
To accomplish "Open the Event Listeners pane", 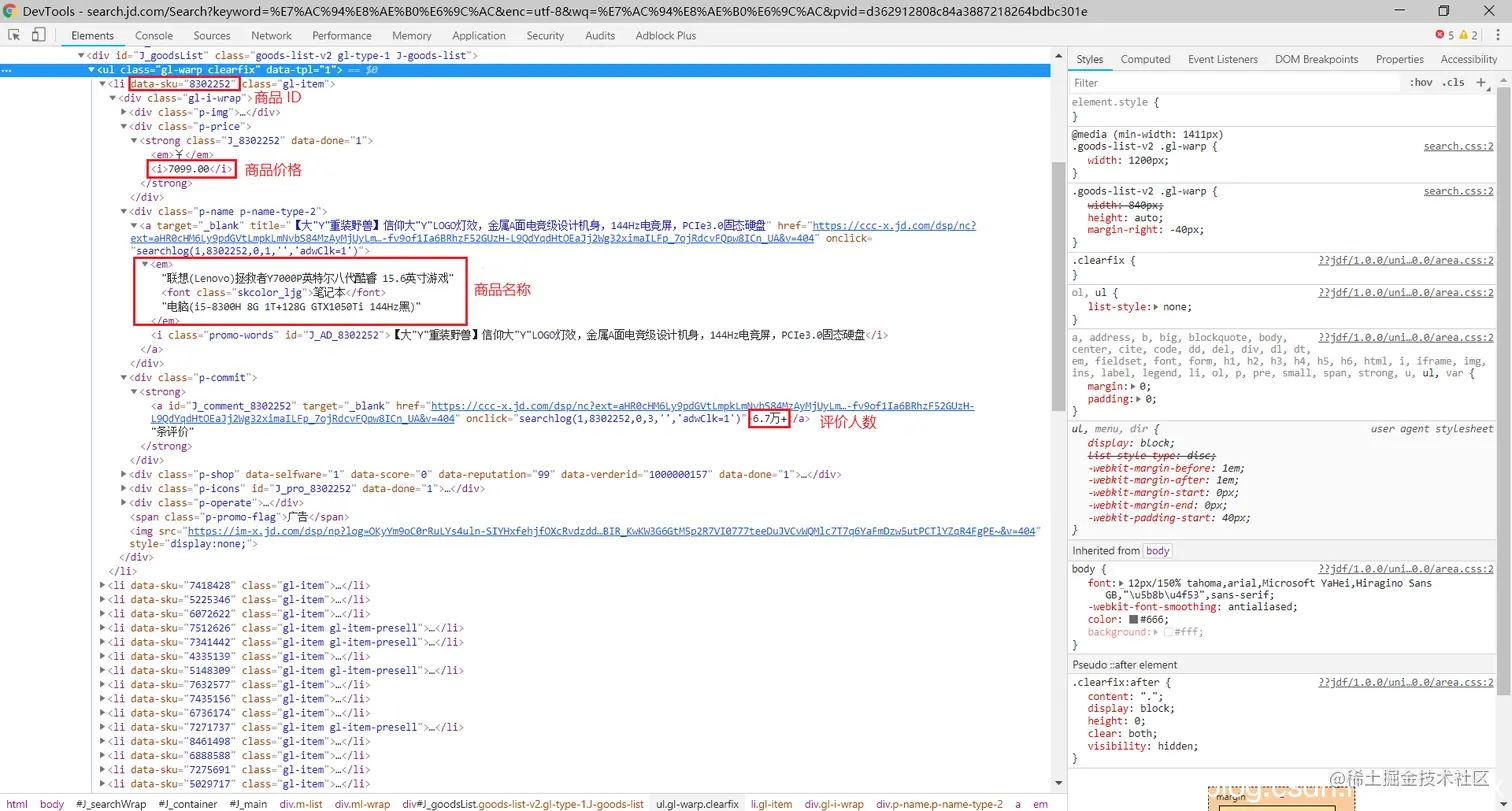I will (x=1223, y=59).
